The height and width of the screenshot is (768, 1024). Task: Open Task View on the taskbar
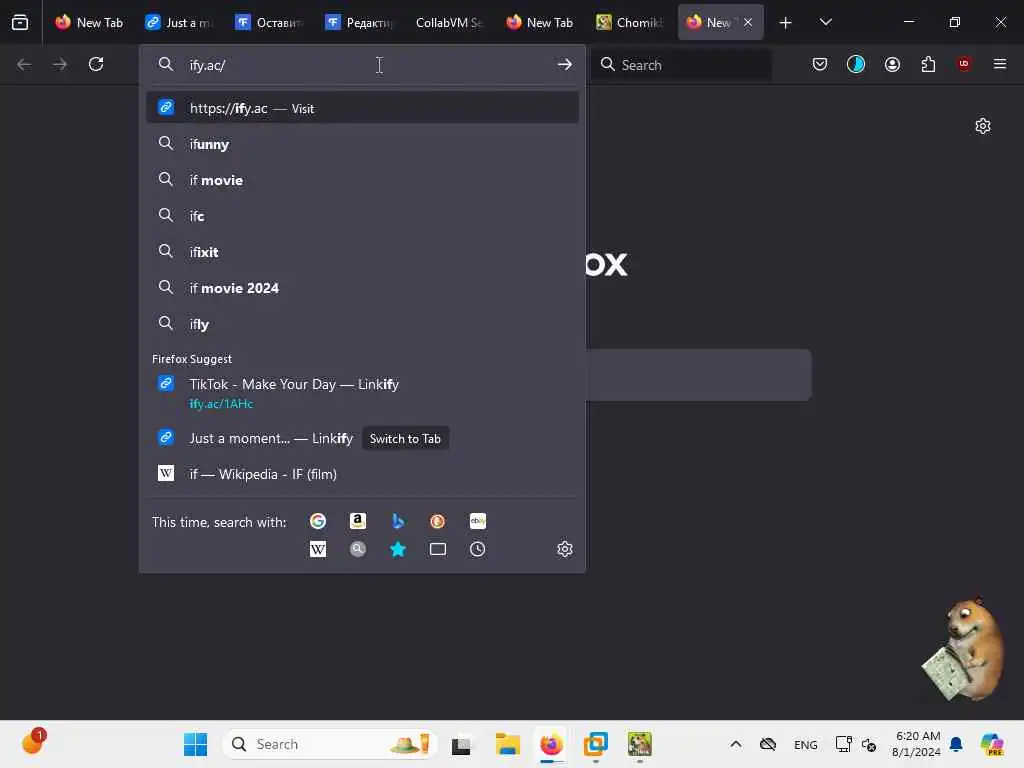coord(461,744)
